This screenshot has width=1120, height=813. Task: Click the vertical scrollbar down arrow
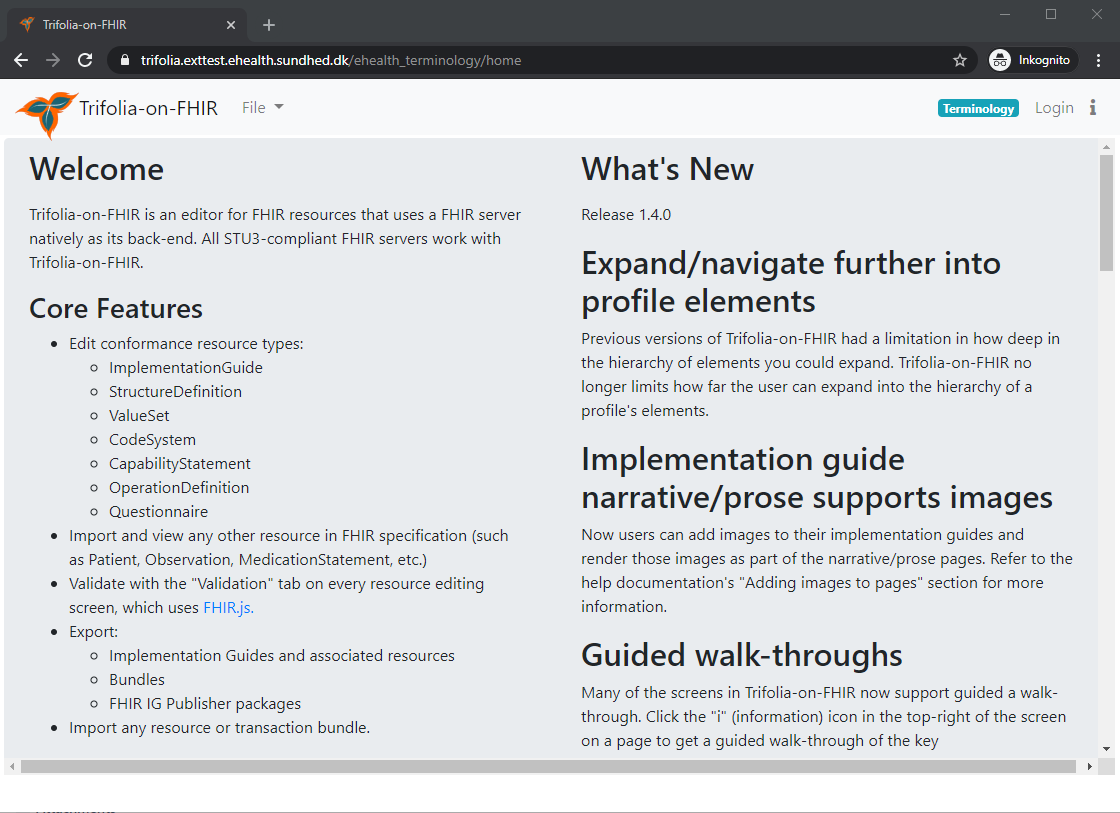(x=1106, y=749)
